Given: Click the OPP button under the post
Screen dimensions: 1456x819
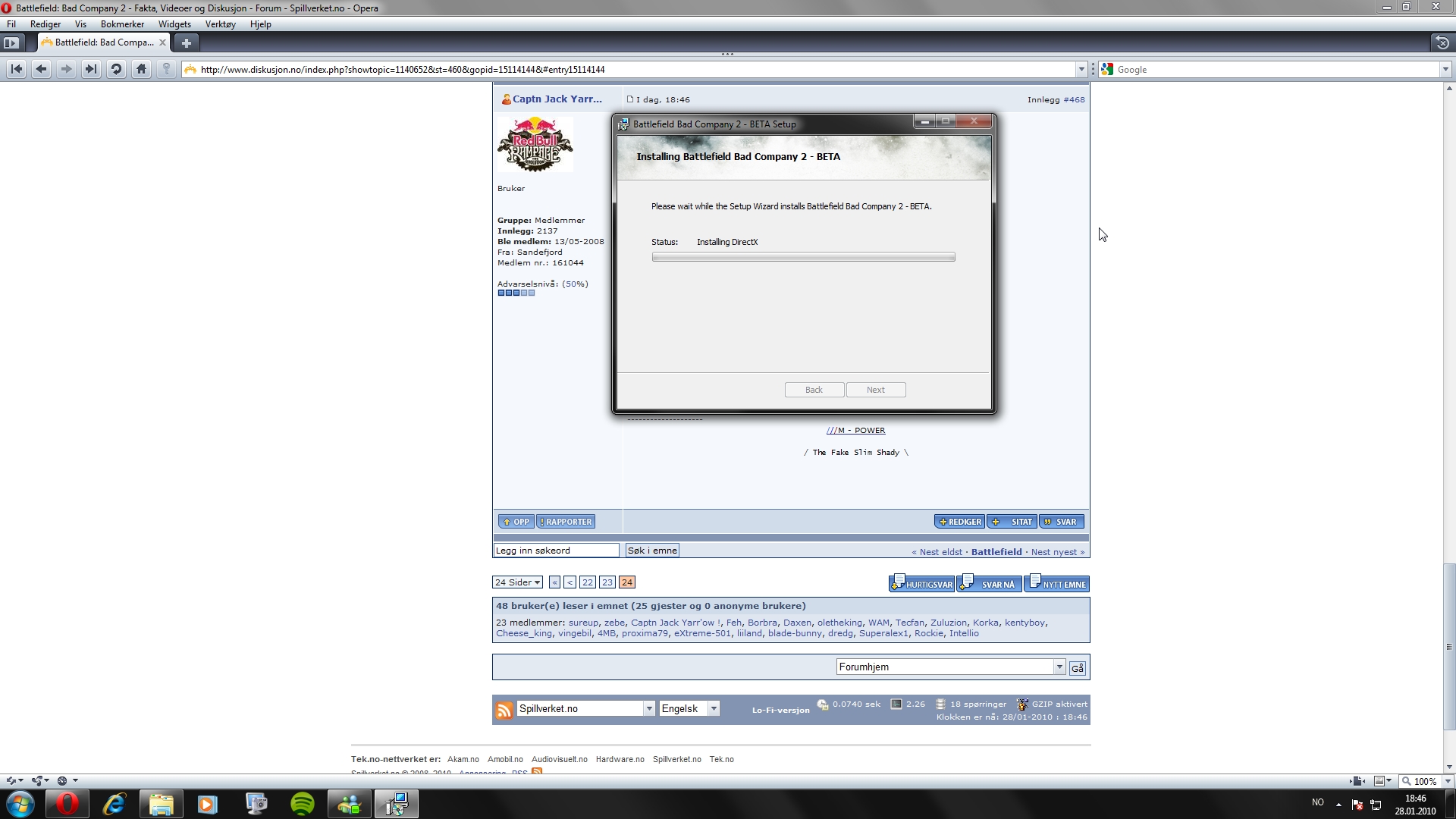Looking at the screenshot, I should [516, 522].
